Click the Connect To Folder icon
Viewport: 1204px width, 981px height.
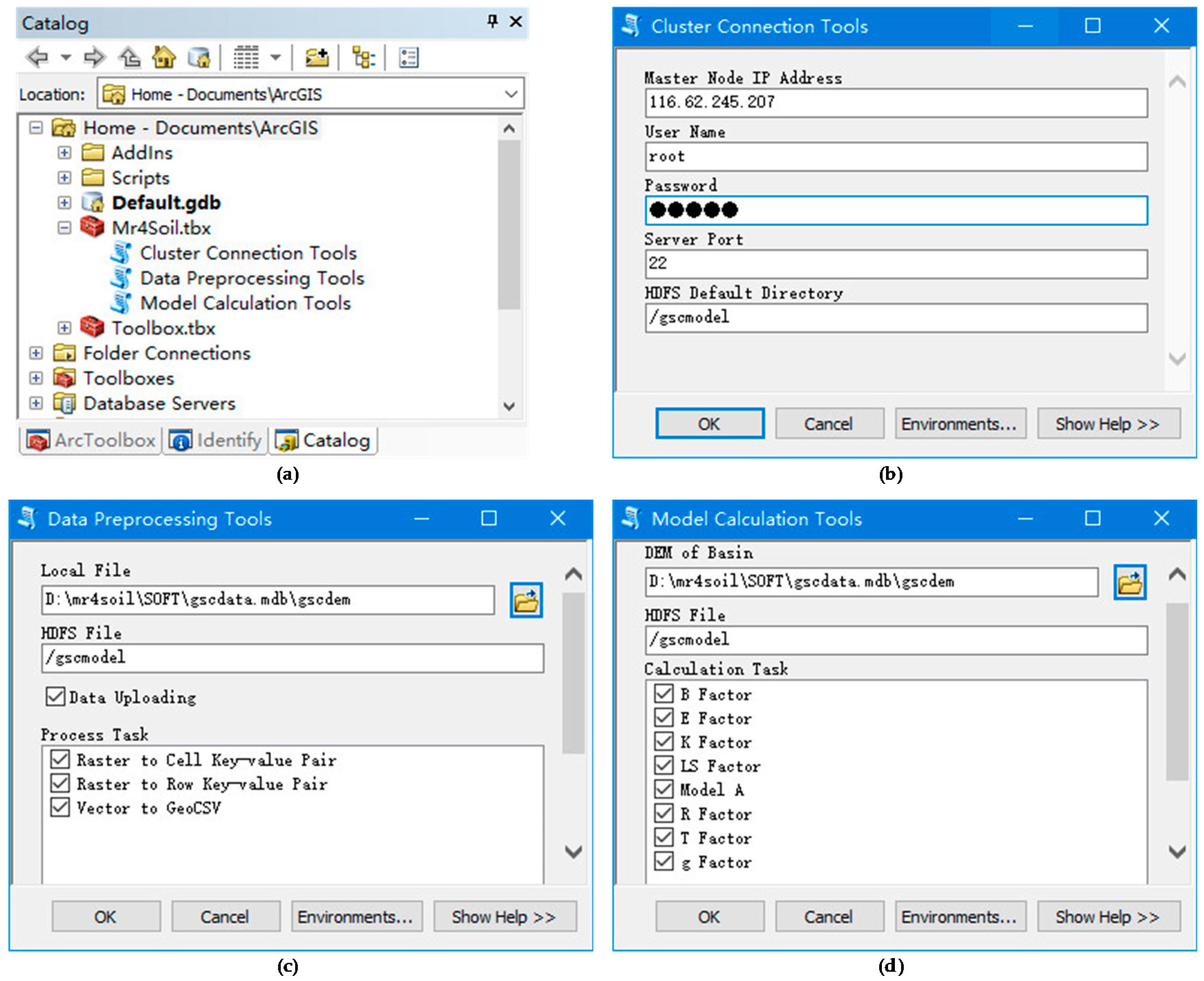pyautogui.click(x=317, y=57)
